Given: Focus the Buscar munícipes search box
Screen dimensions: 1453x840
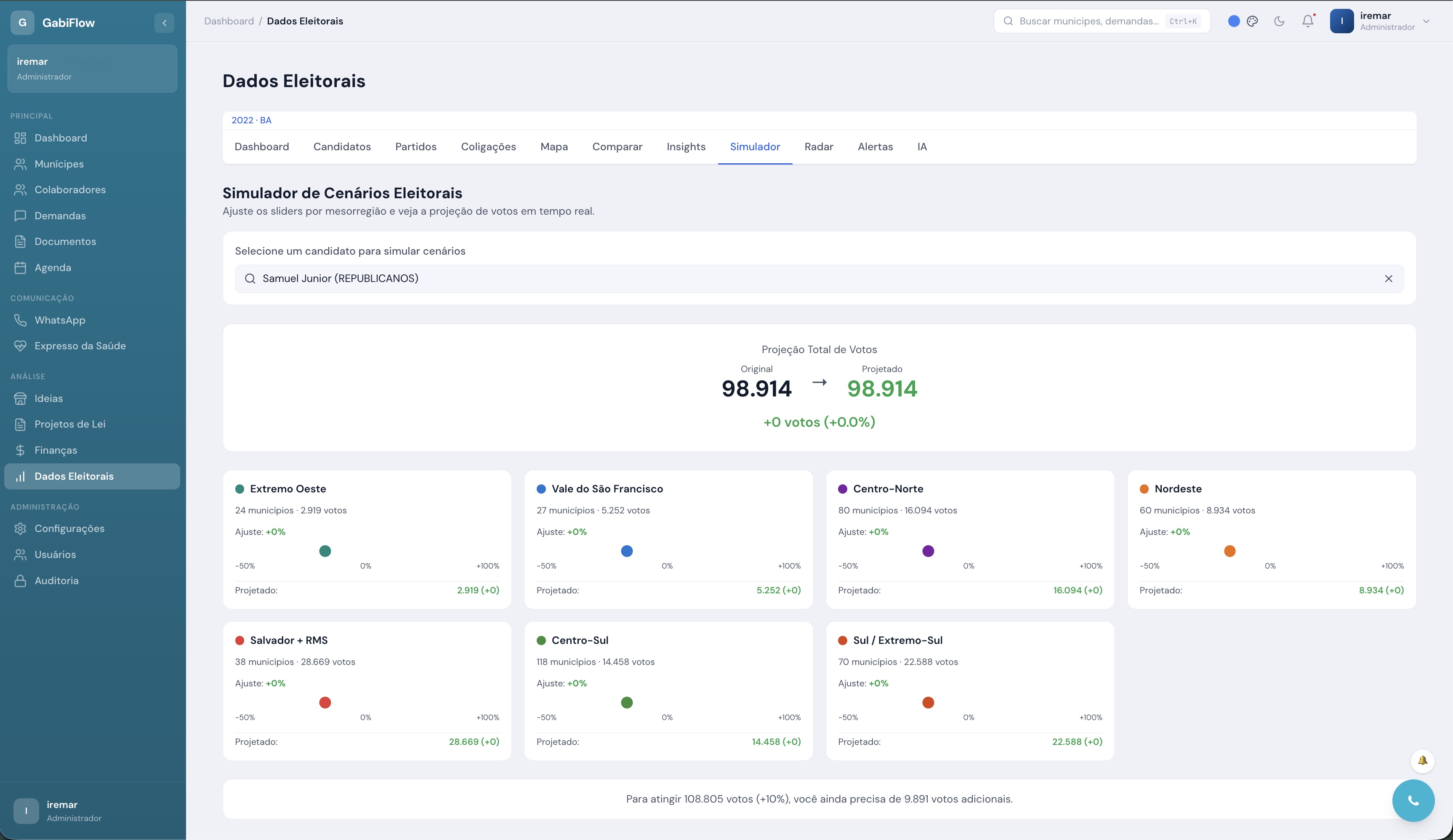Looking at the screenshot, I should pyautogui.click(x=1102, y=21).
